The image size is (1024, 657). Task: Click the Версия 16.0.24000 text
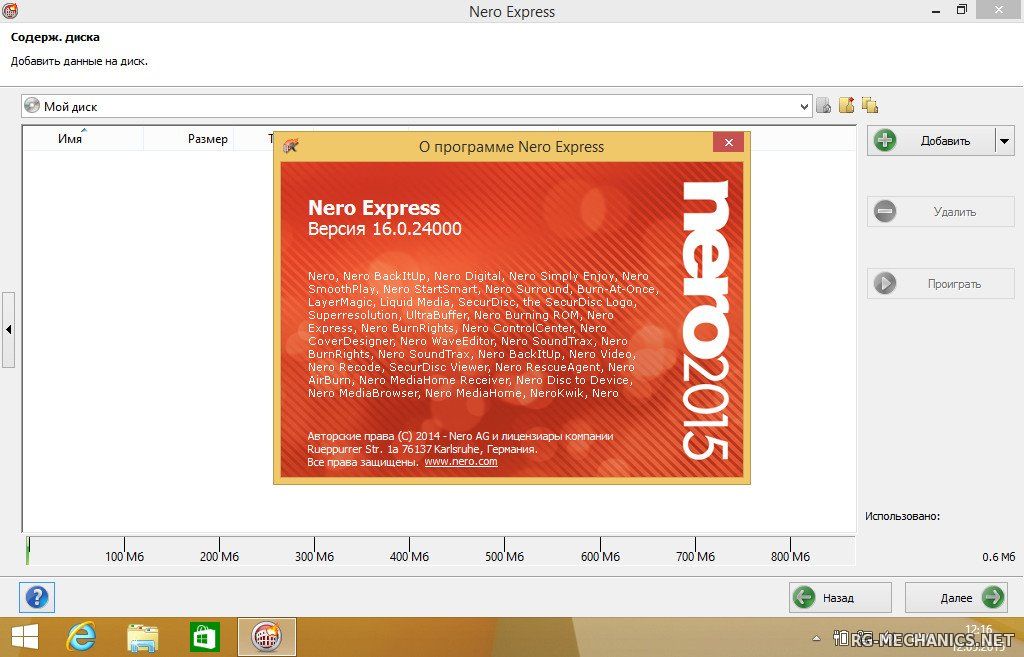pos(385,229)
